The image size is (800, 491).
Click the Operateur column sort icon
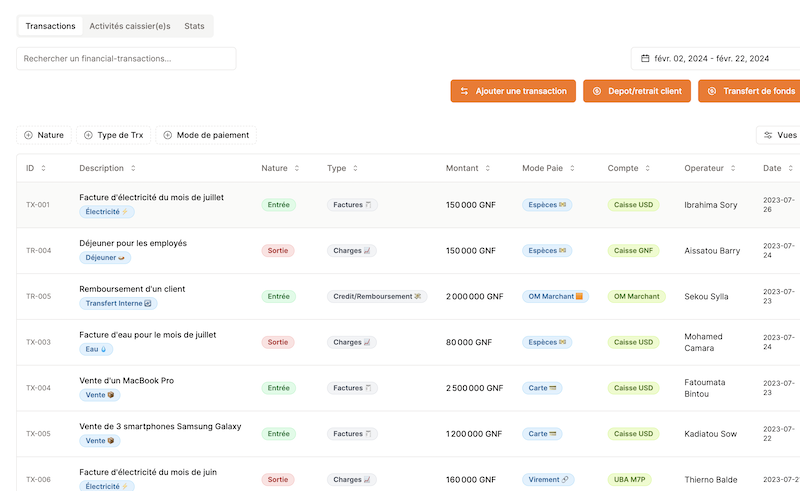point(734,168)
